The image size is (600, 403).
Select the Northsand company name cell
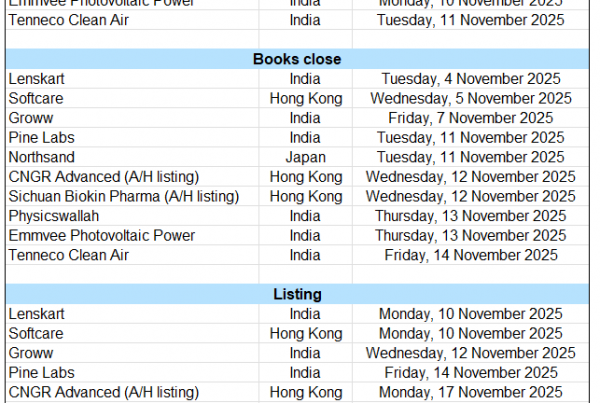(41, 157)
